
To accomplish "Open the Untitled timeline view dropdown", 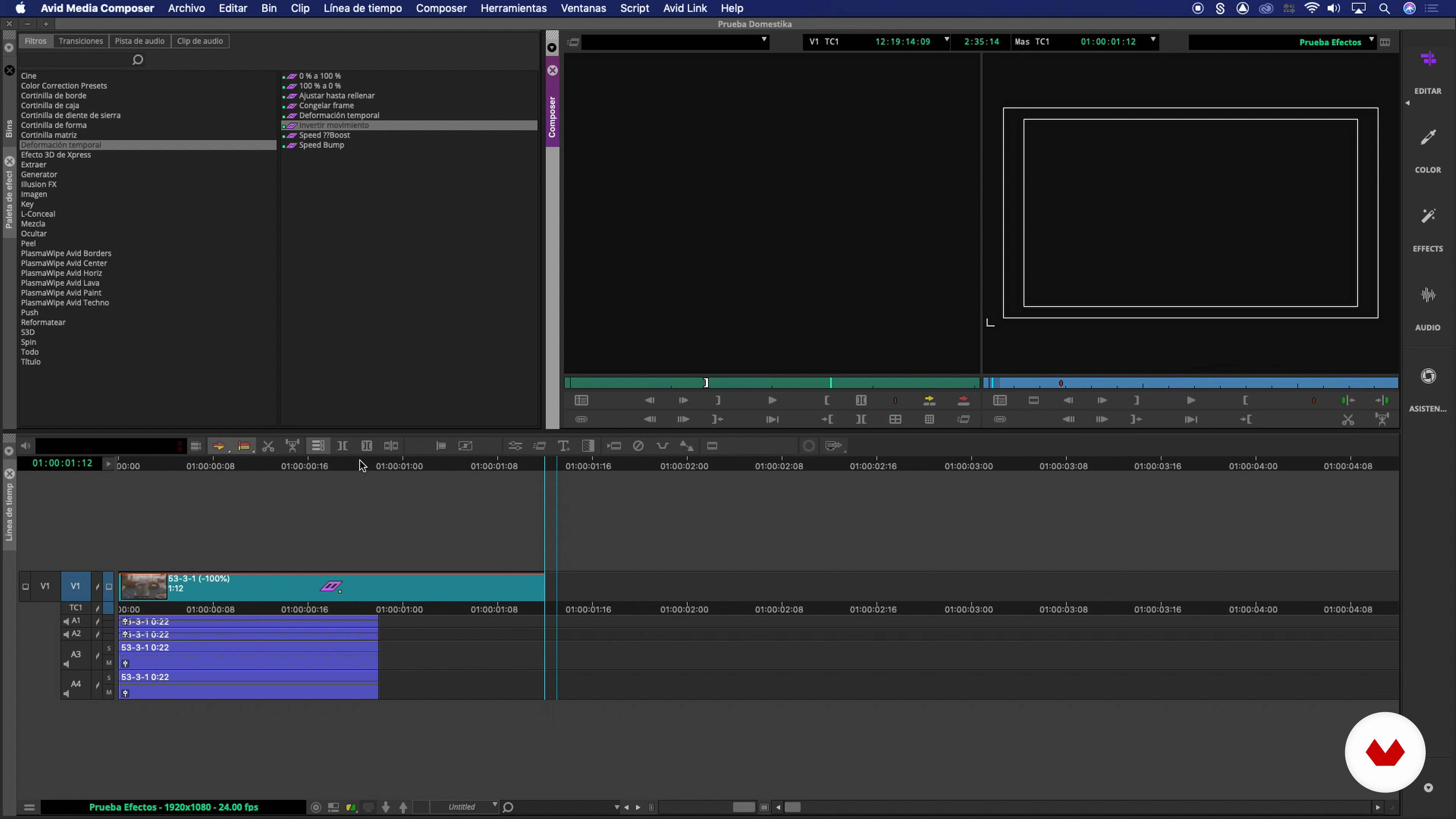I will pyautogui.click(x=495, y=805).
